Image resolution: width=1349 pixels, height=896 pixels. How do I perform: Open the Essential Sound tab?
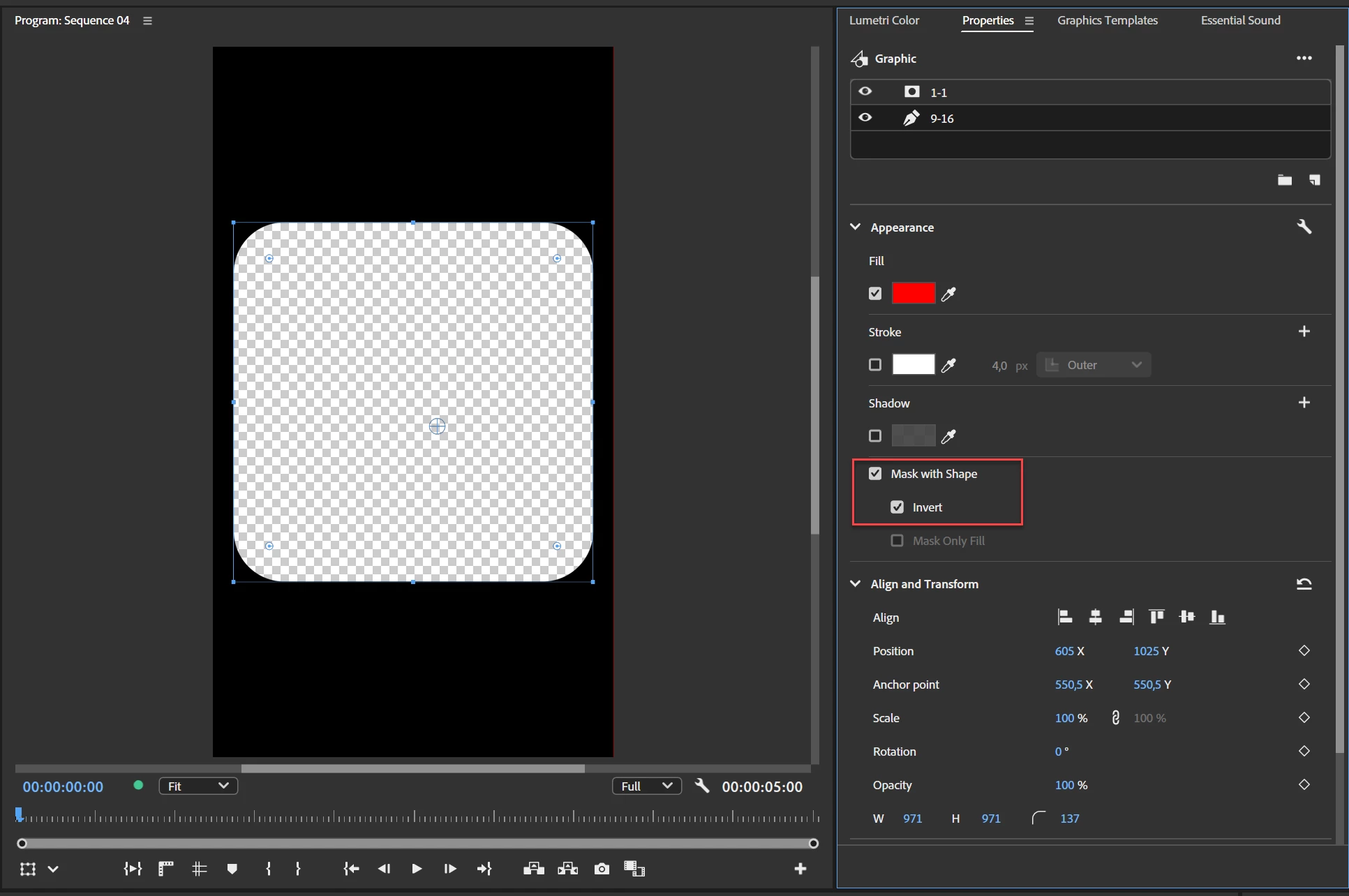tap(1240, 20)
